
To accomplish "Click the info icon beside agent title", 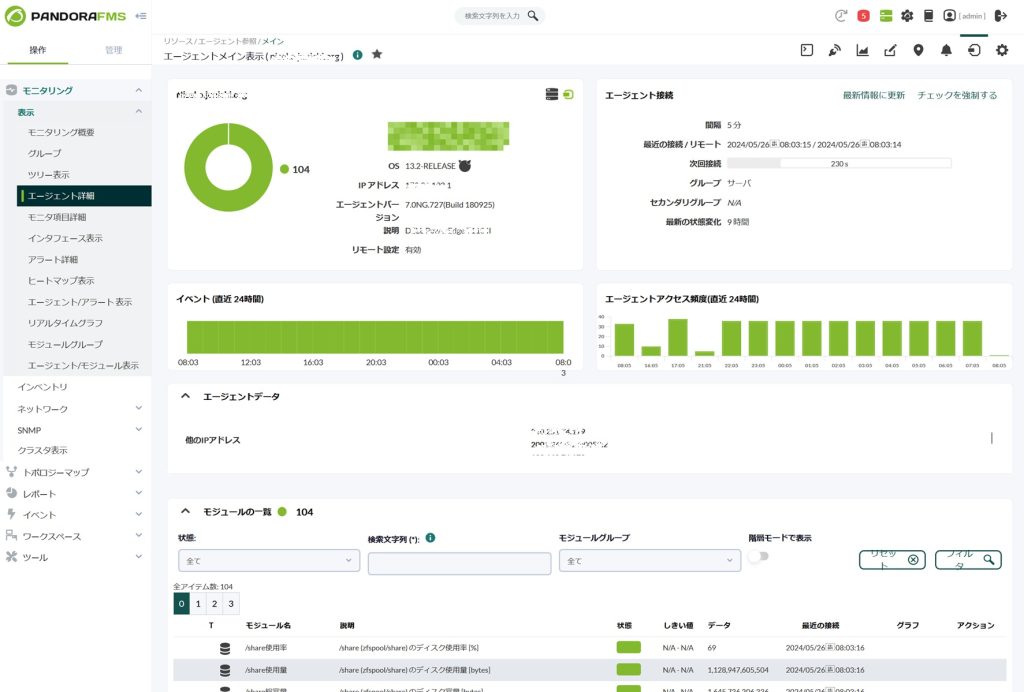I will pos(357,55).
